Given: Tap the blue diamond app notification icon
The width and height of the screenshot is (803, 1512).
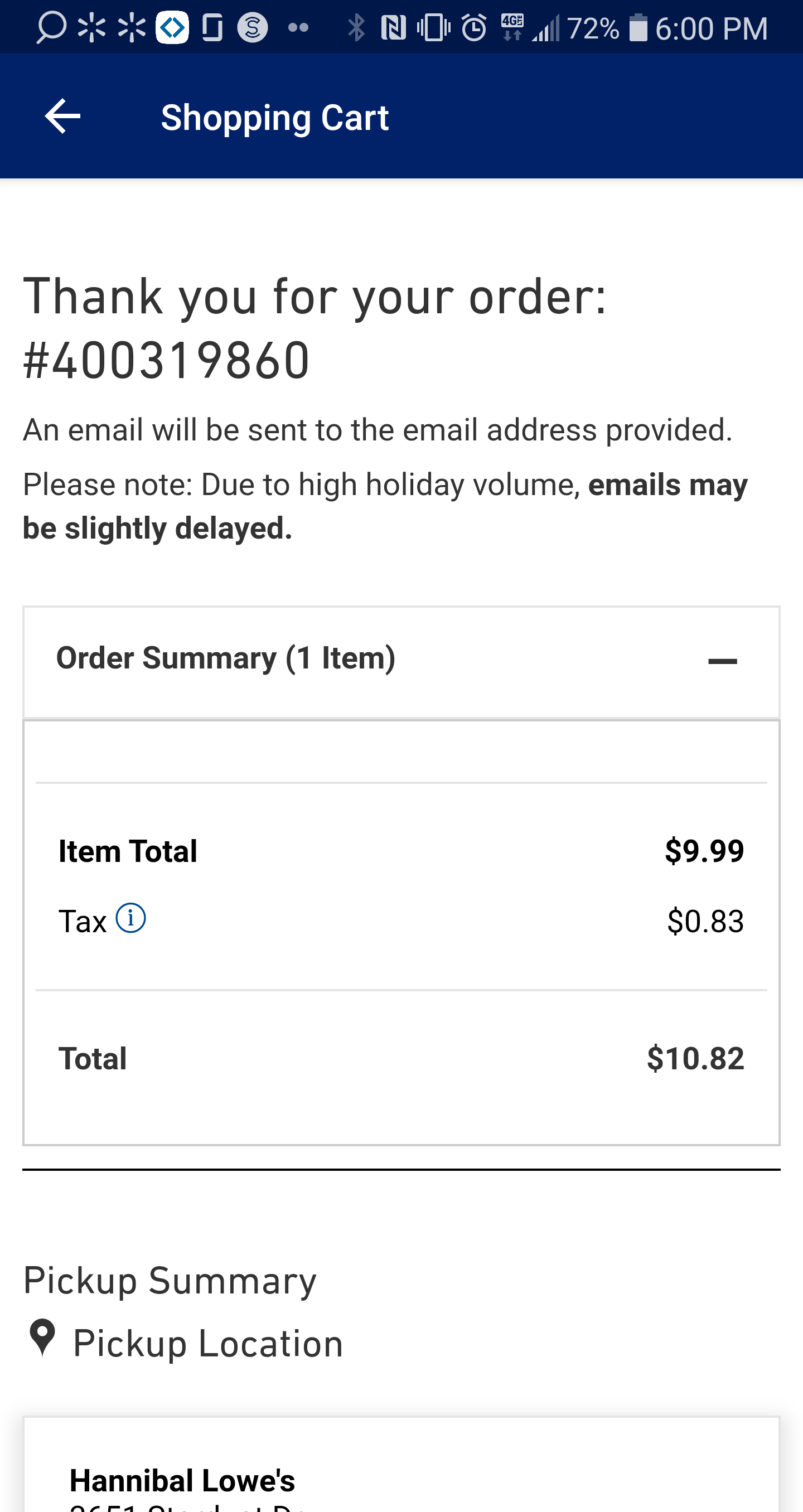Looking at the screenshot, I should coord(172,27).
